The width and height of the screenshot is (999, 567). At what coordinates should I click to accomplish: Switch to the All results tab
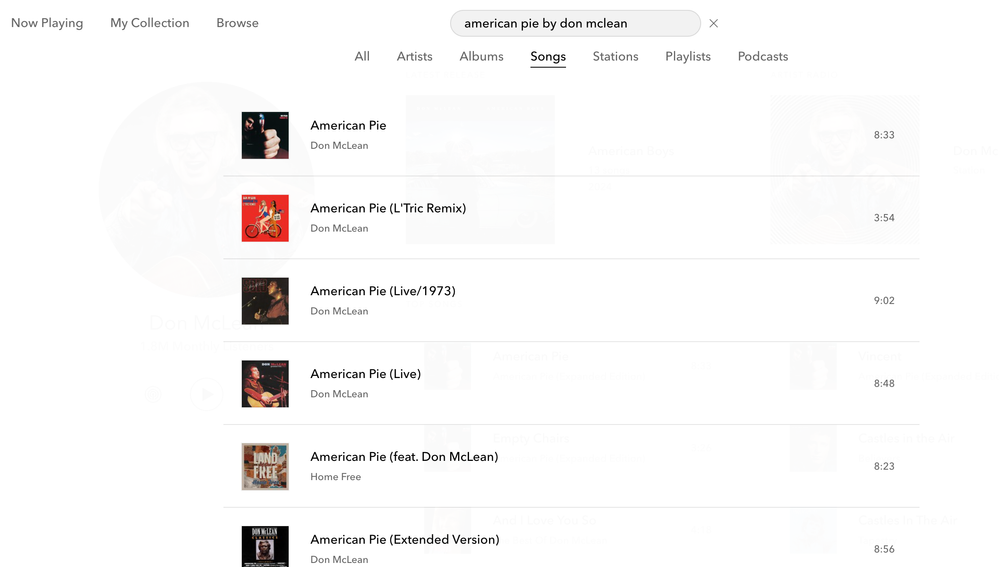362,57
